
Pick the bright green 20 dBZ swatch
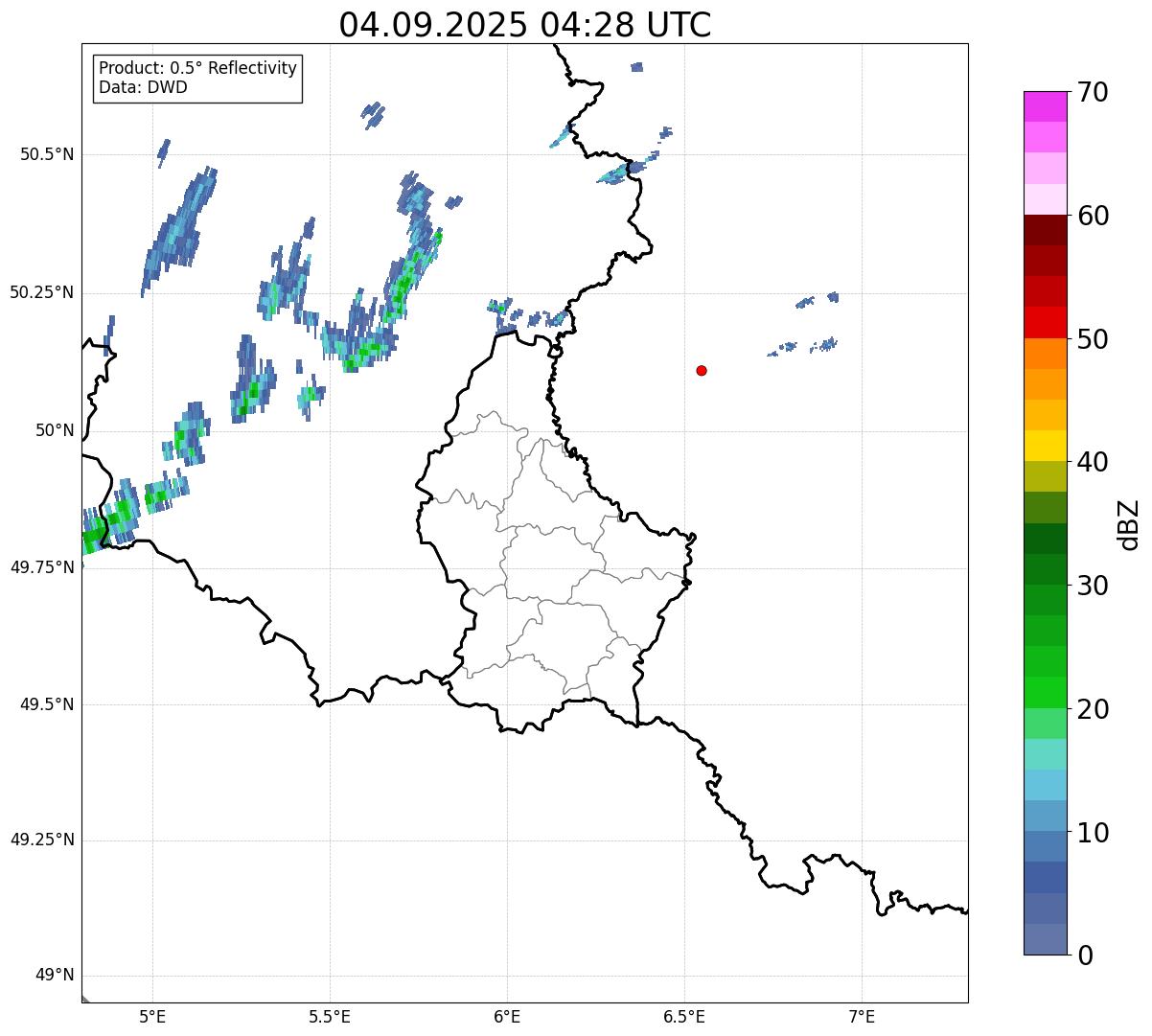pos(1045,693)
